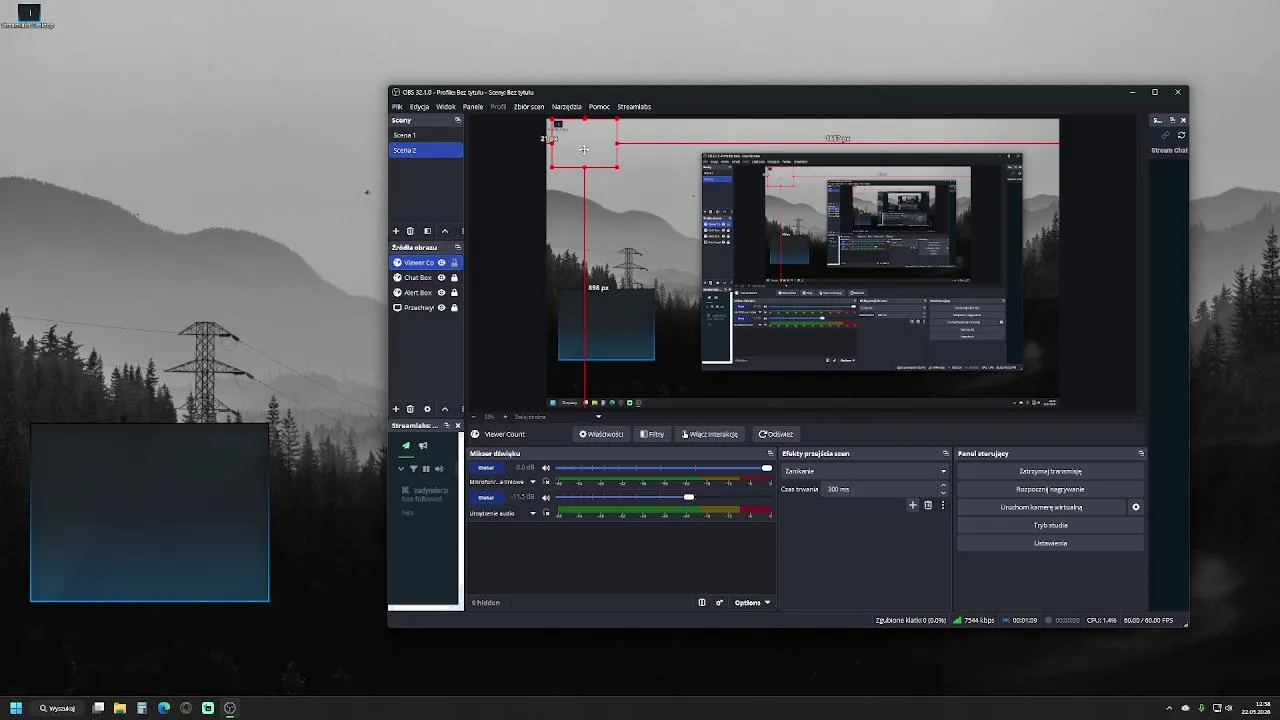Open advanced audio properties gears icon
1280x720 pixels.
(719, 603)
